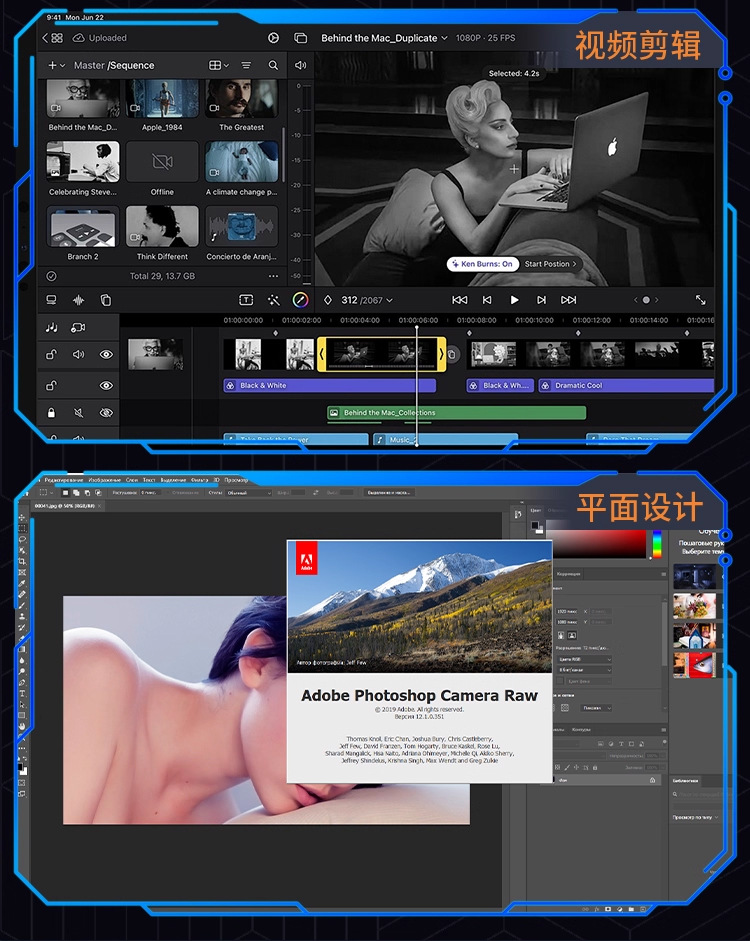
Task: Click the clipboard copy icon
Action: 106,300
